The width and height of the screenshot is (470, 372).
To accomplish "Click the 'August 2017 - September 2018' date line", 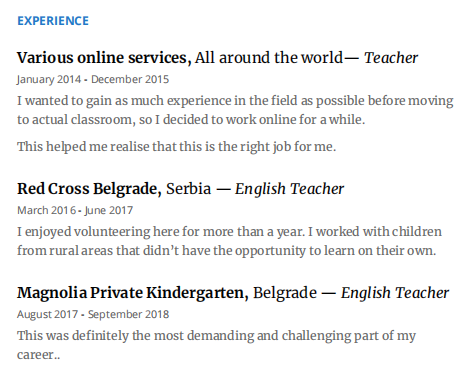I will pos(93,314).
